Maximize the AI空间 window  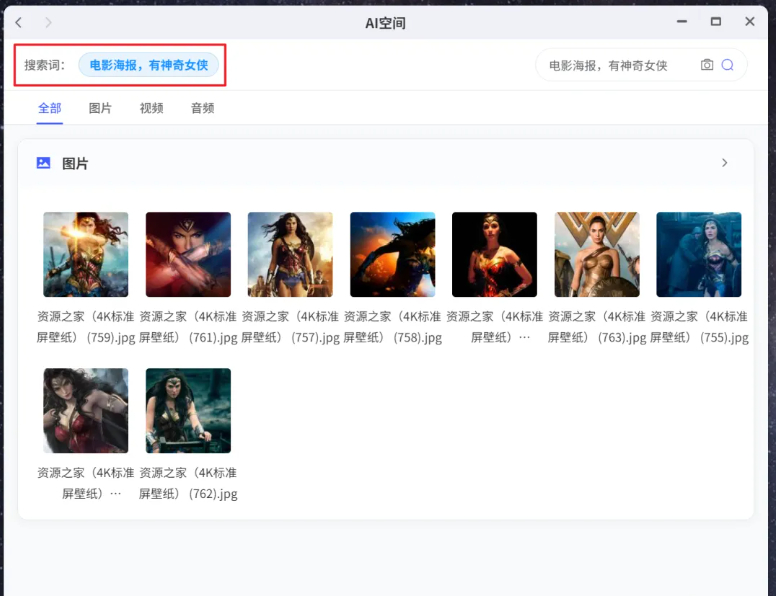coord(716,21)
